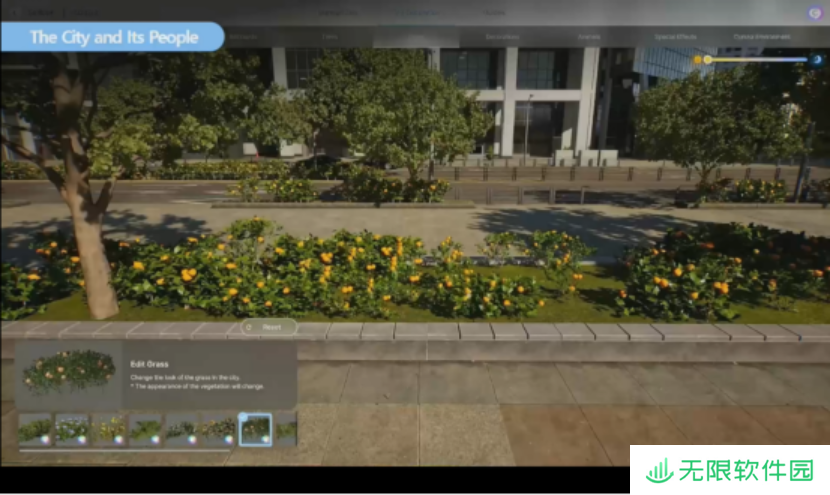Image resolution: width=830 pixels, height=495 pixels.
Task: Click the "Edit Grass" heading text
Action: click(149, 364)
